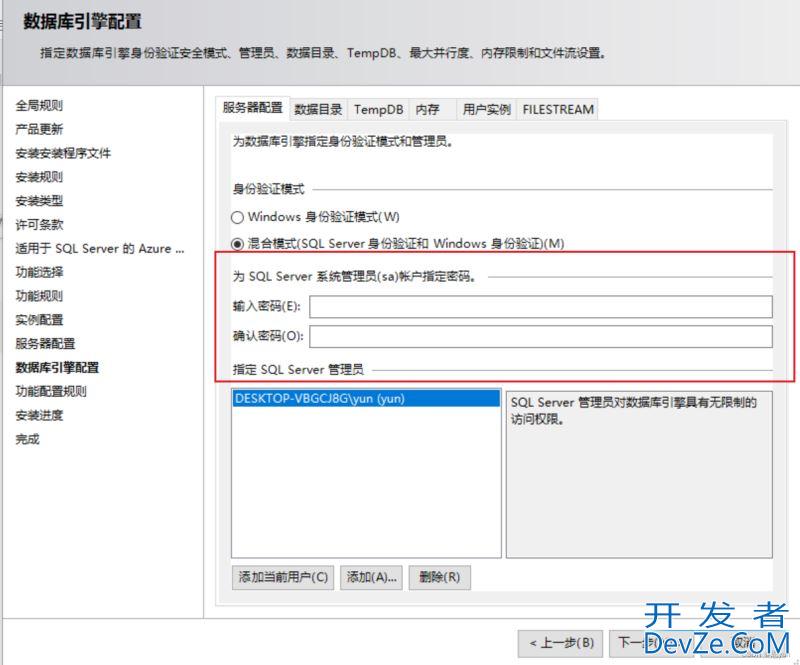Click 许可条款 step in sidebar
The image size is (800, 665).
(39, 225)
